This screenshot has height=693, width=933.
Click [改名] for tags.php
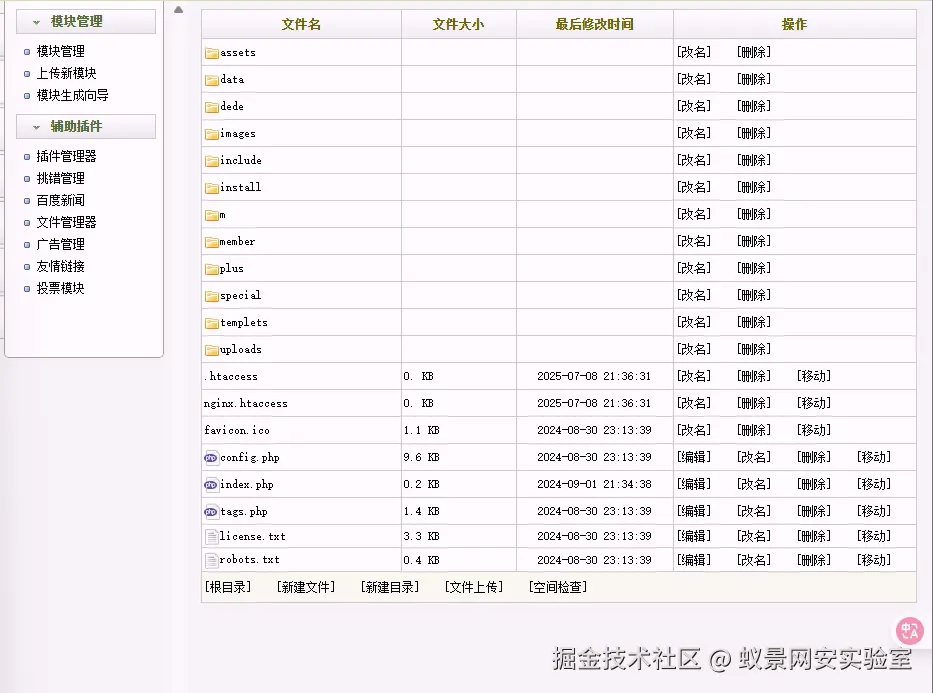pyautogui.click(x=754, y=511)
